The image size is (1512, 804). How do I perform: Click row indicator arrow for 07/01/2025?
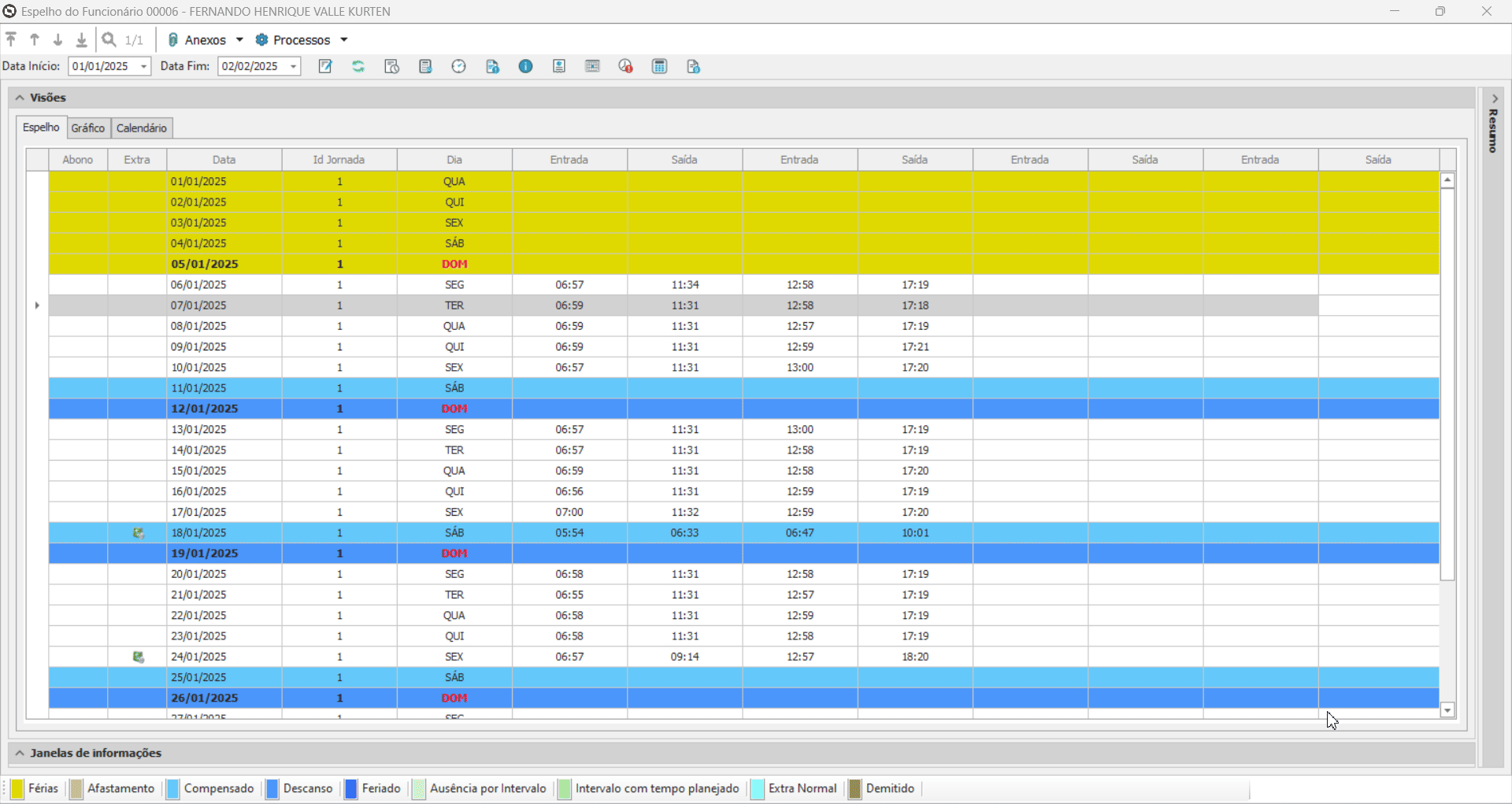37,306
